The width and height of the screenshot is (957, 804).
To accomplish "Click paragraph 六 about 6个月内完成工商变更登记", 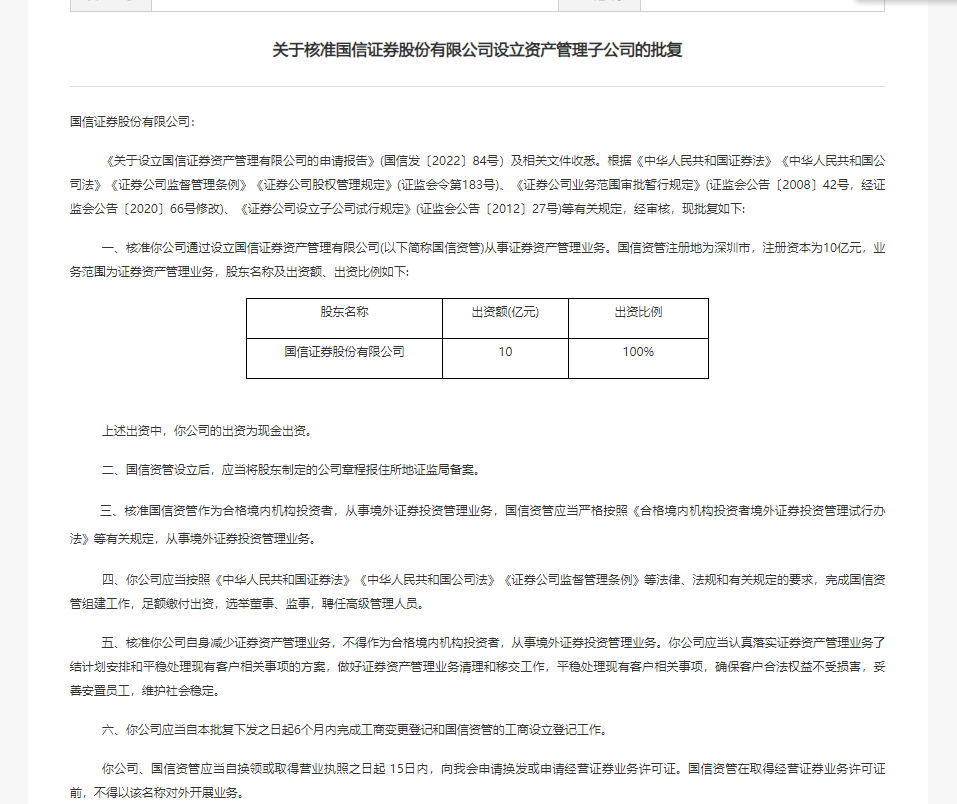I will (x=356, y=730).
